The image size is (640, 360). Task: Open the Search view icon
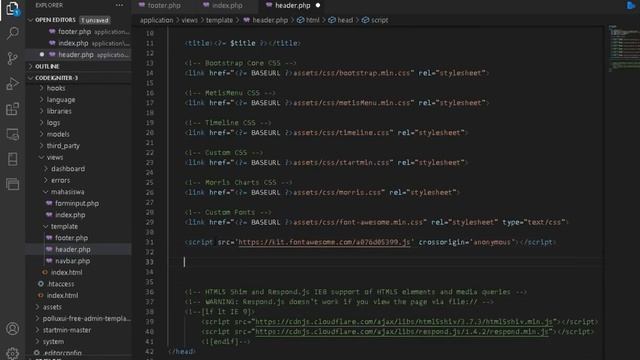pos(13,33)
